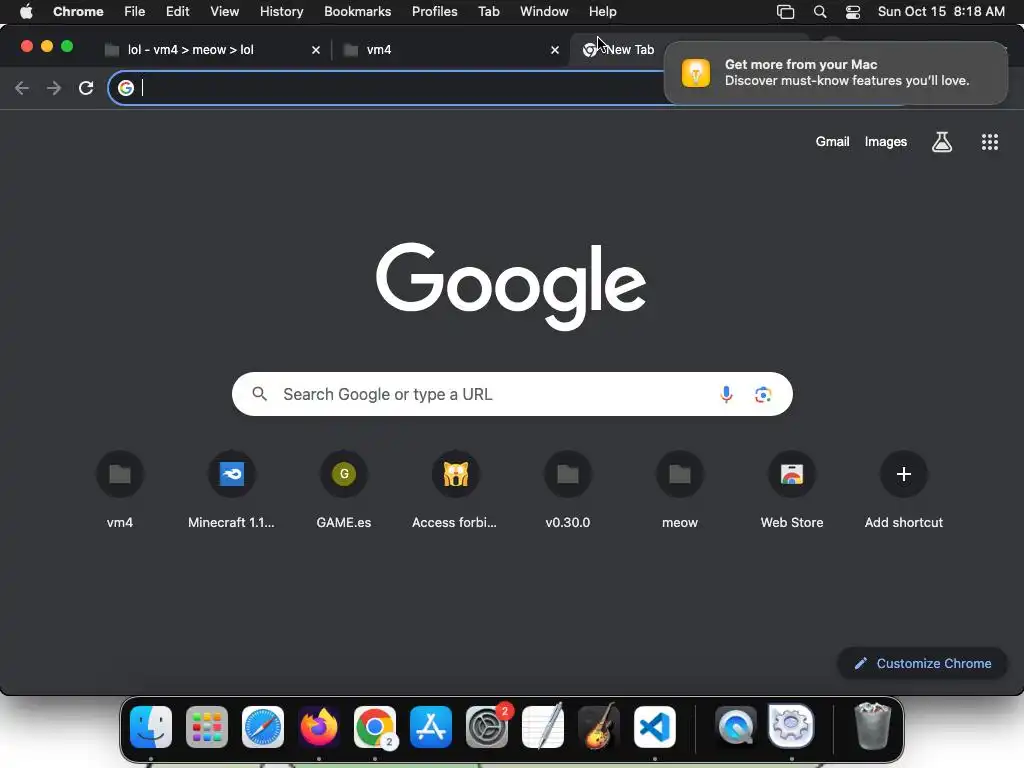1024x768 pixels.
Task: Click the Customize Chrome button
Action: coord(922,664)
